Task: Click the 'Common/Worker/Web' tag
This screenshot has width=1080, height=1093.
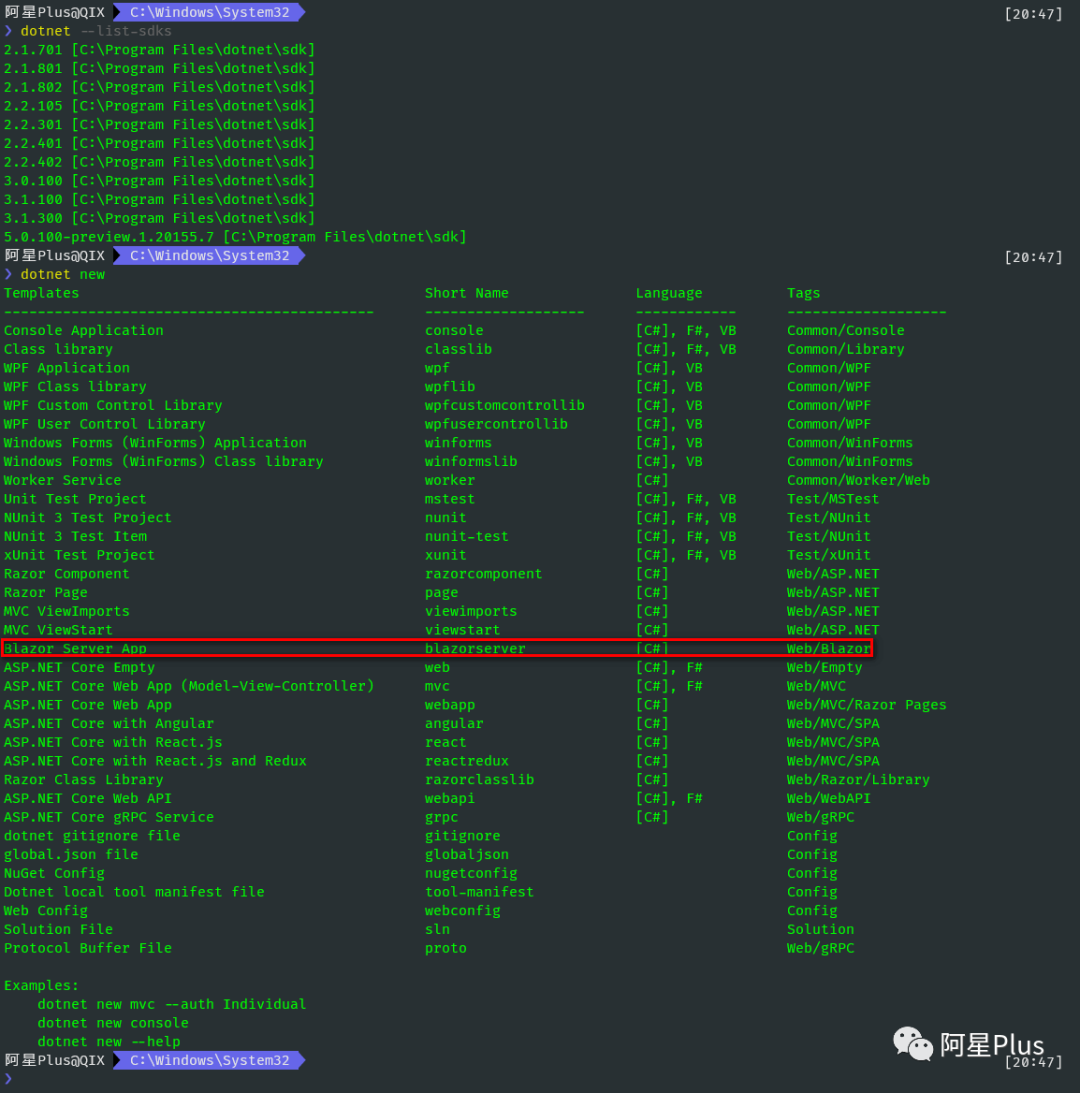Action: pyautogui.click(x=858, y=480)
